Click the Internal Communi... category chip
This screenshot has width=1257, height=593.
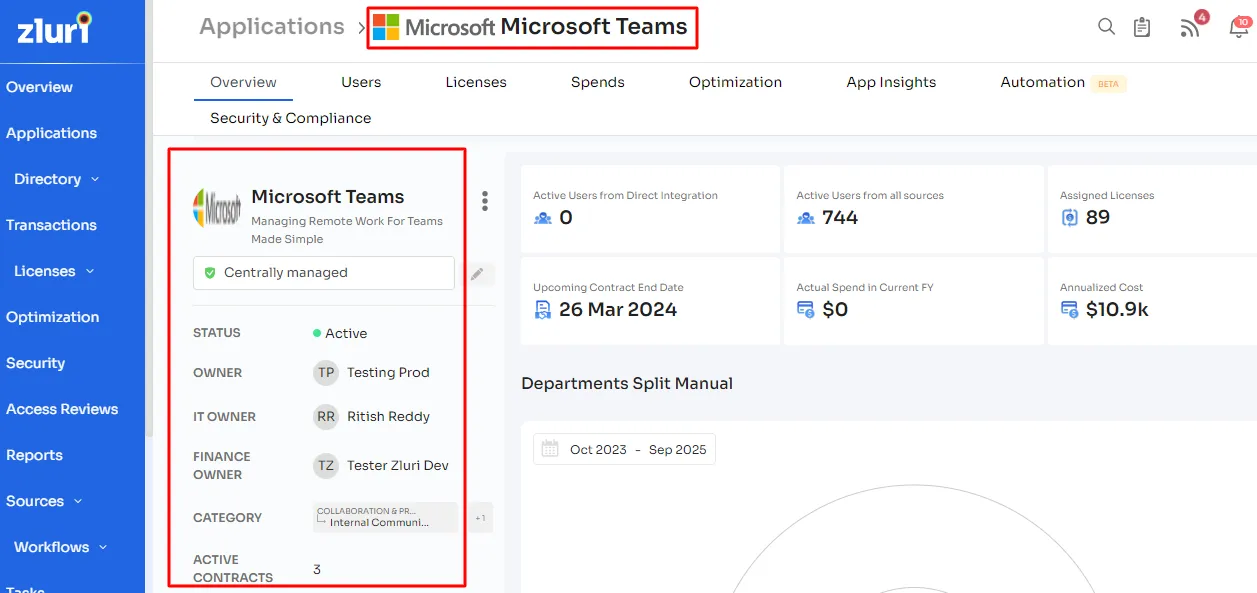point(385,517)
